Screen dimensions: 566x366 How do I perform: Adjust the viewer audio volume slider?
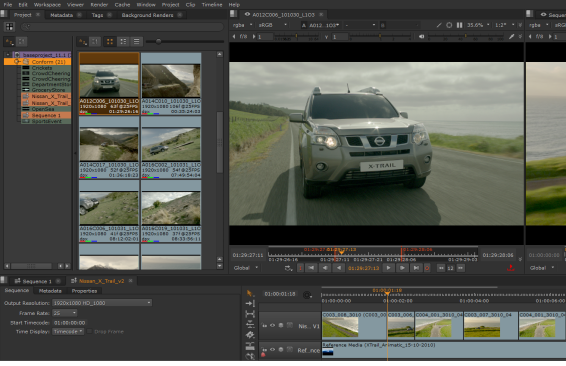(466, 36)
